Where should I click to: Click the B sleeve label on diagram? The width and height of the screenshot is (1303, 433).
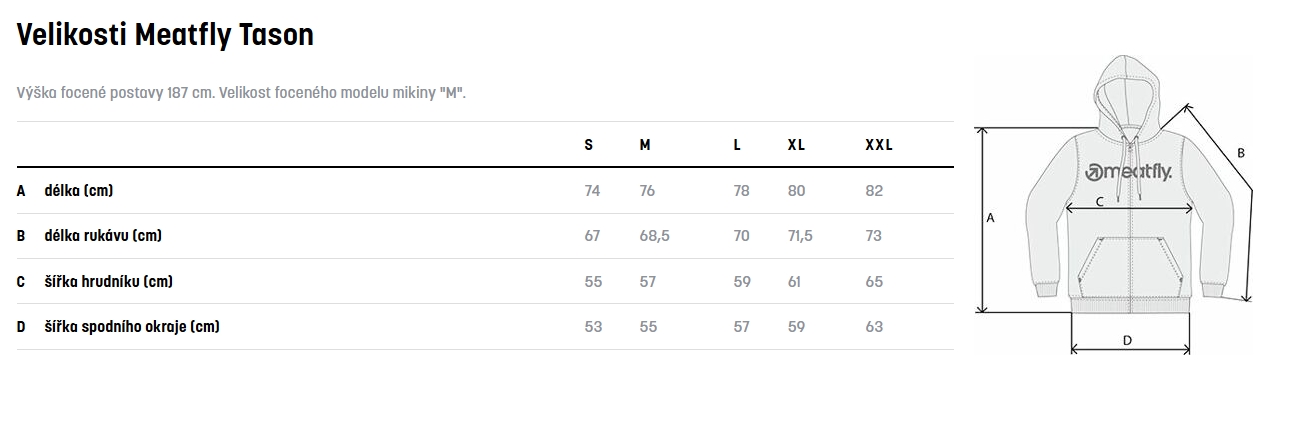[1241, 153]
